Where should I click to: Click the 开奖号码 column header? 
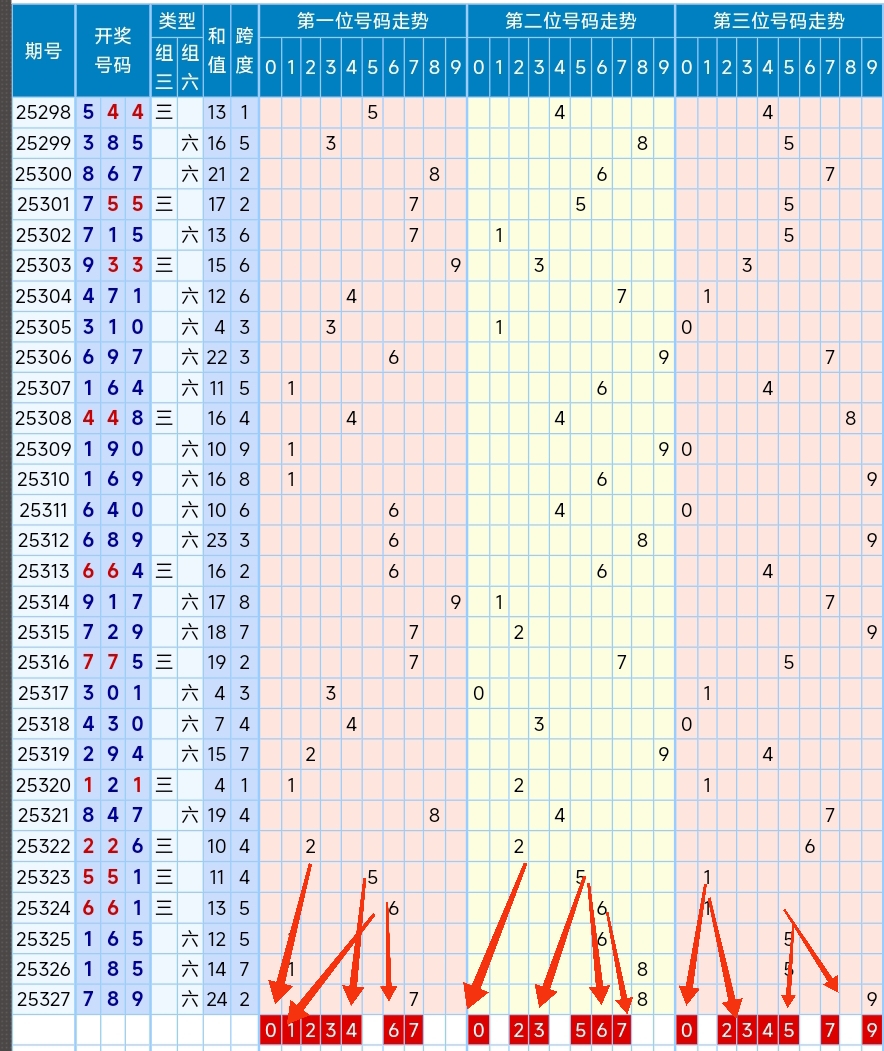point(113,50)
